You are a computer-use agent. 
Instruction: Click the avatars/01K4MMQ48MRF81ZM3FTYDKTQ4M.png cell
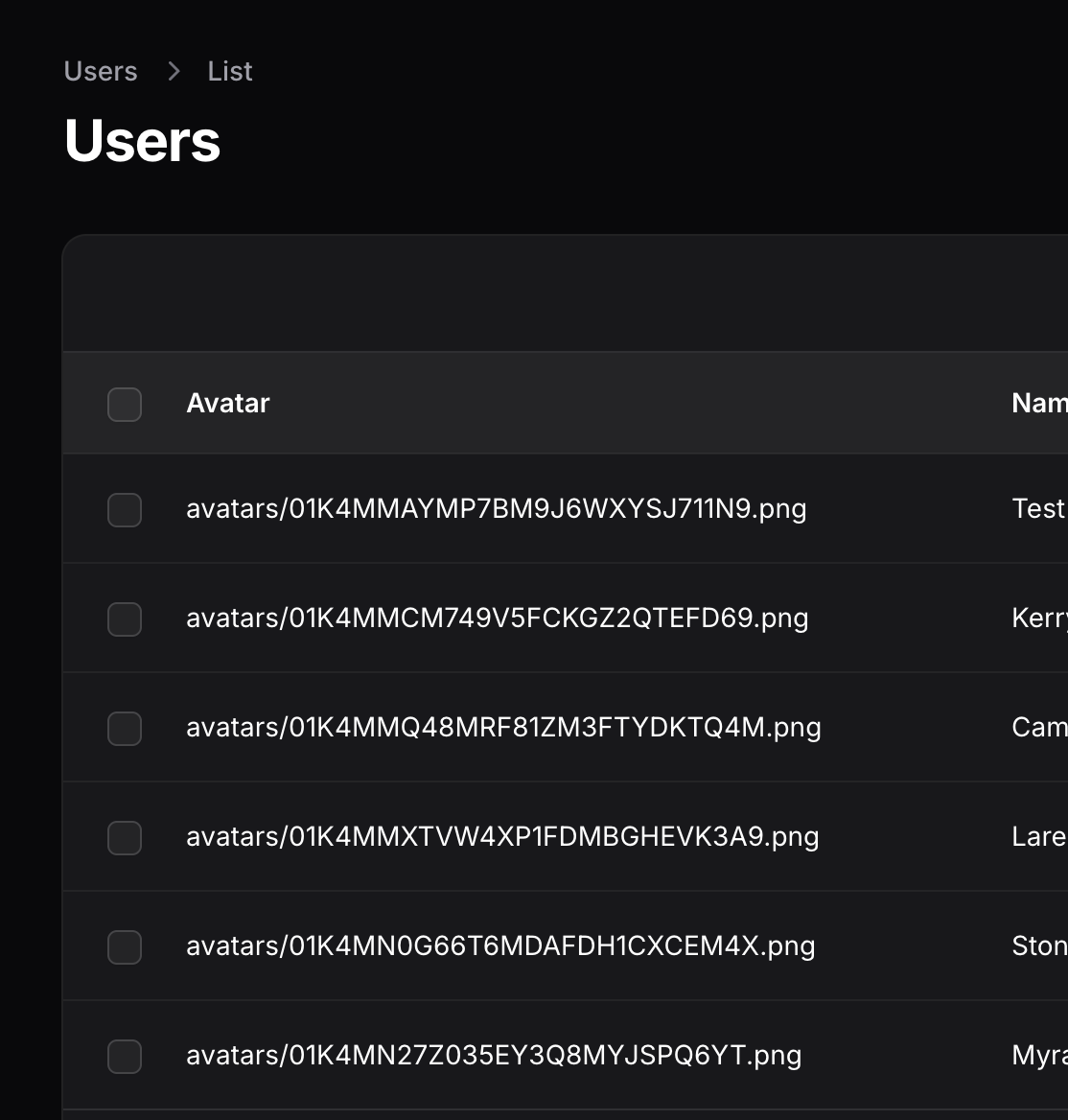pos(503,727)
